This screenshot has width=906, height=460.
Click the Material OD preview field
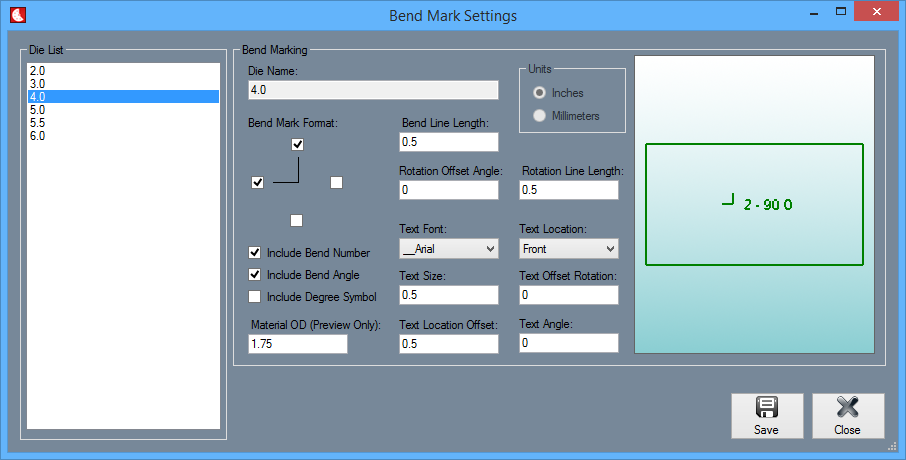point(298,343)
